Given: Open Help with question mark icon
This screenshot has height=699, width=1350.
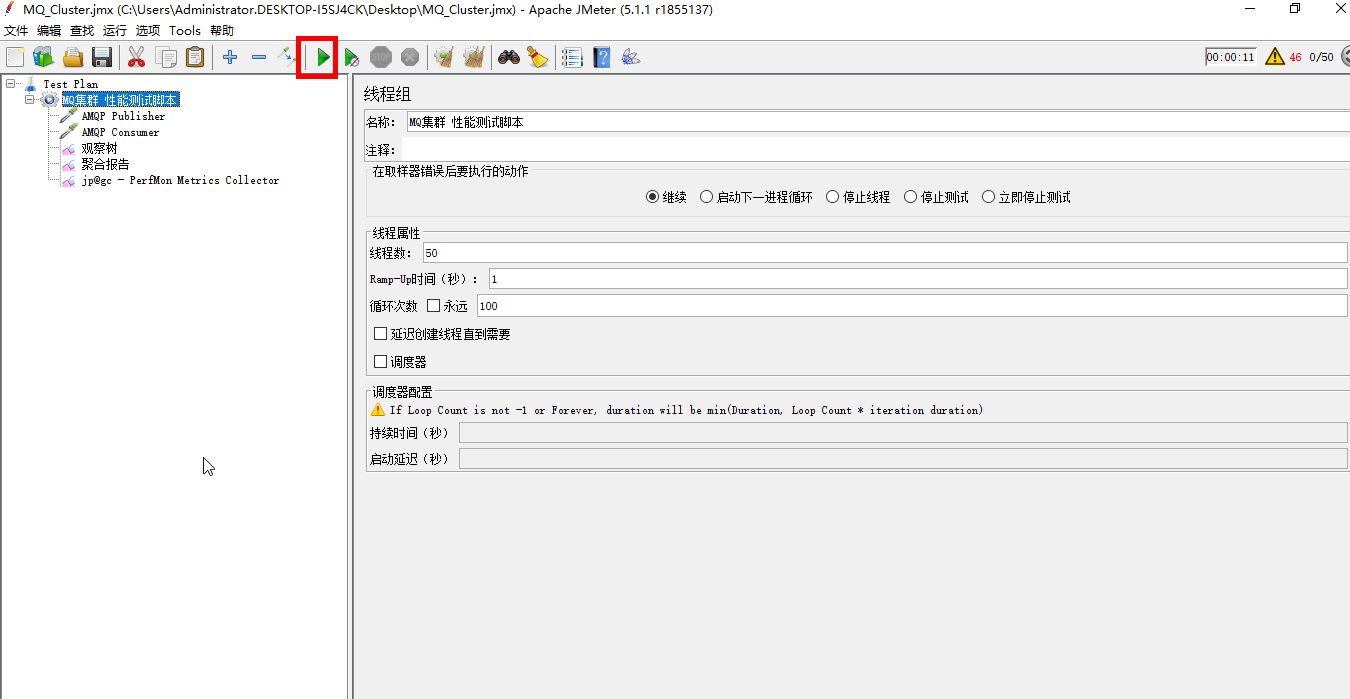Looking at the screenshot, I should 601,57.
